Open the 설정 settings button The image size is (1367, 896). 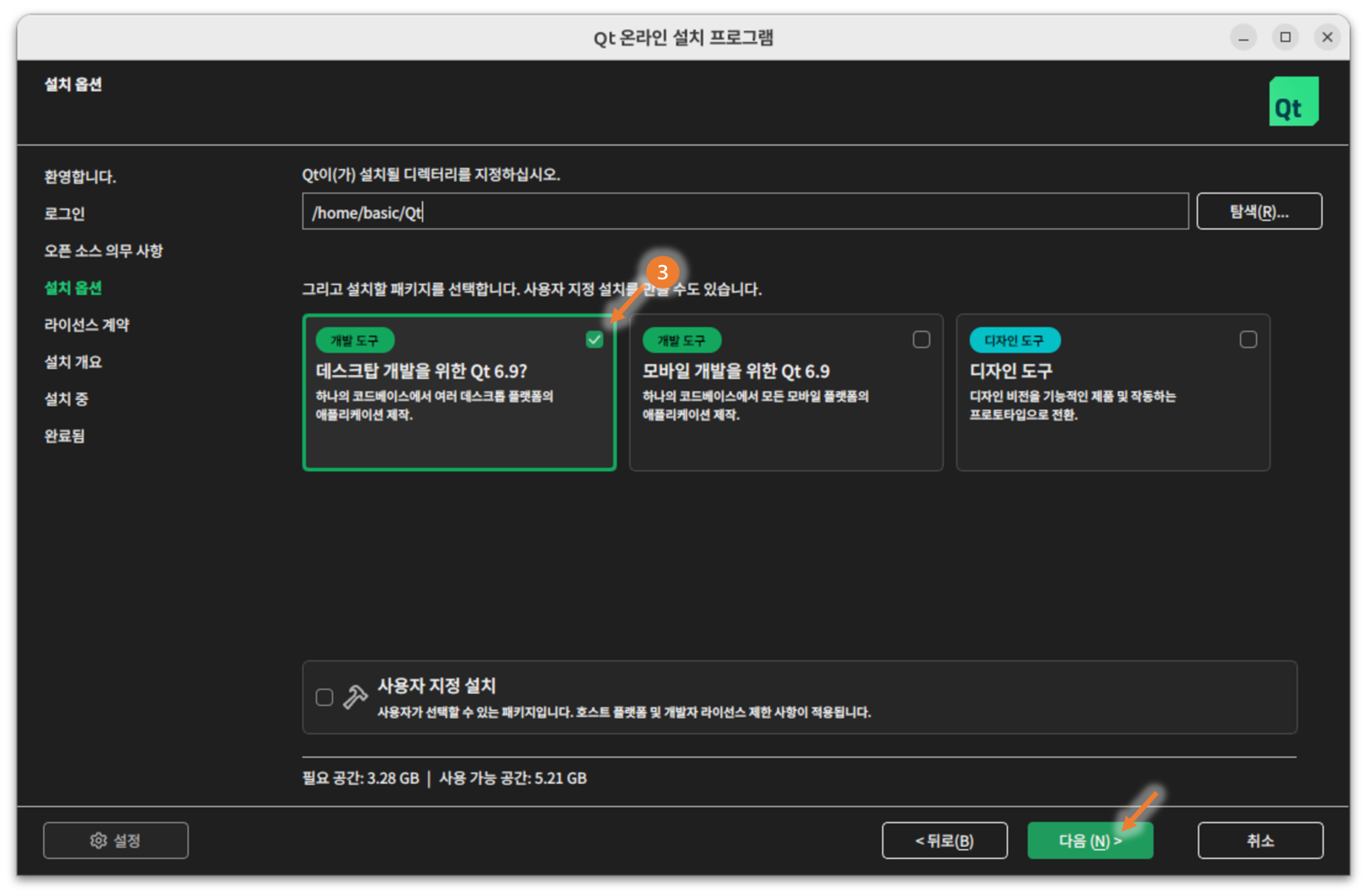tap(116, 840)
